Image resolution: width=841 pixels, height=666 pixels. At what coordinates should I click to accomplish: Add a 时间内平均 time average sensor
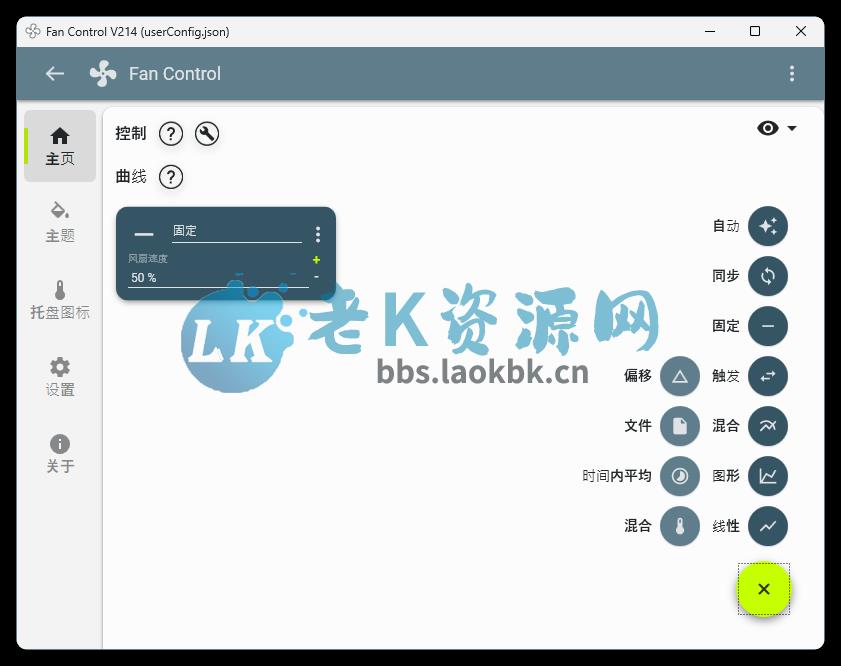point(680,476)
